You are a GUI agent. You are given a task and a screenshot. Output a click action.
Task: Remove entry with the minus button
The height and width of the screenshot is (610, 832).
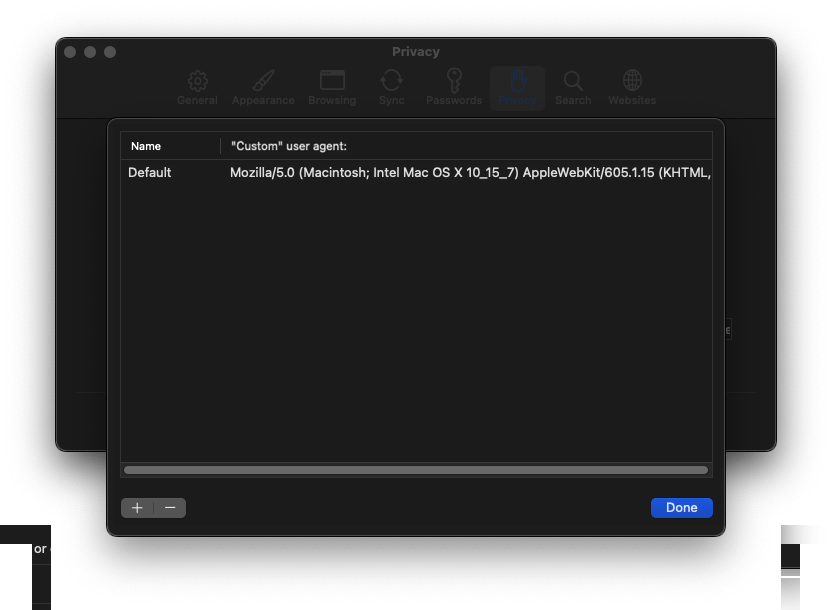click(170, 508)
